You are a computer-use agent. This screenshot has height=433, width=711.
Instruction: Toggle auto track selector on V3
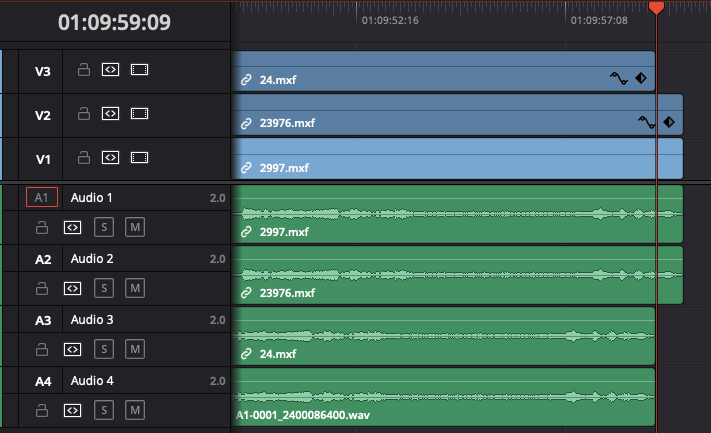point(110,70)
